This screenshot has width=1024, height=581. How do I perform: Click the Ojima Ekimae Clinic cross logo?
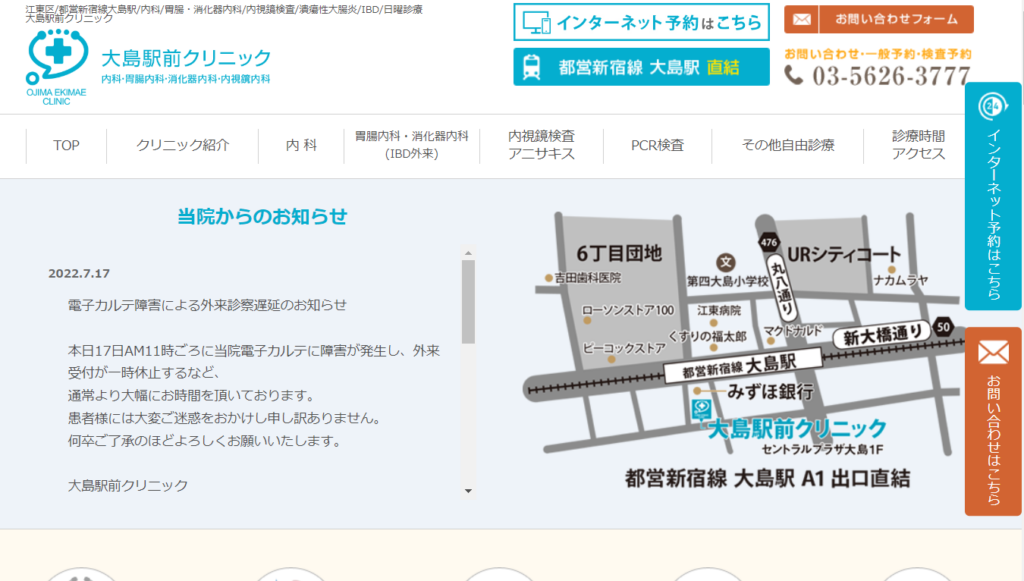(56, 67)
